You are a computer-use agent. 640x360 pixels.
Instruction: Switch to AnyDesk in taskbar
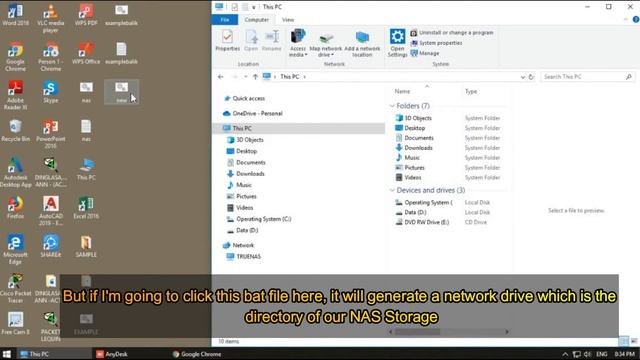click(x=112, y=354)
